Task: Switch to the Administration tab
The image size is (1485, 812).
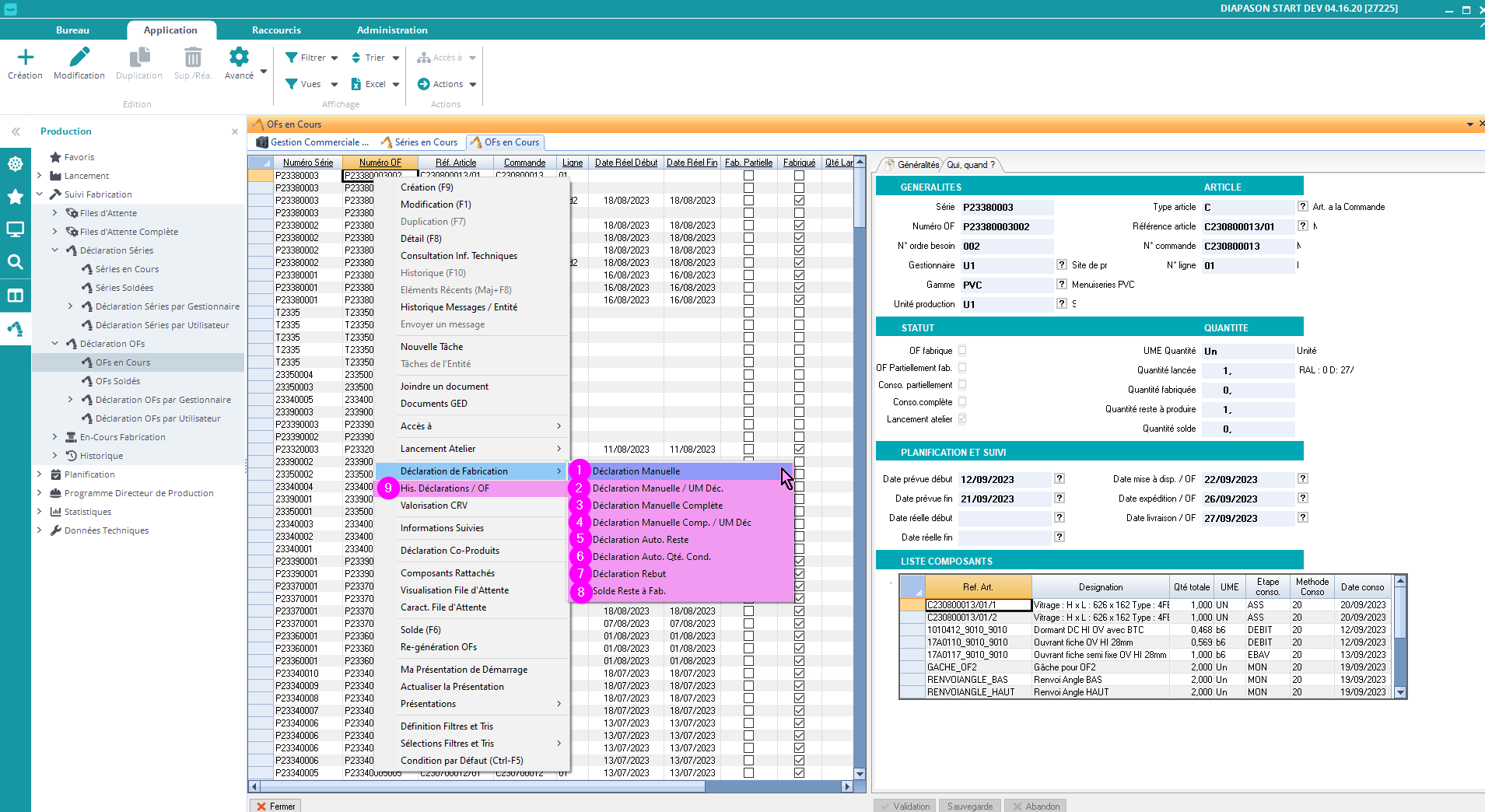Action: pos(391,30)
